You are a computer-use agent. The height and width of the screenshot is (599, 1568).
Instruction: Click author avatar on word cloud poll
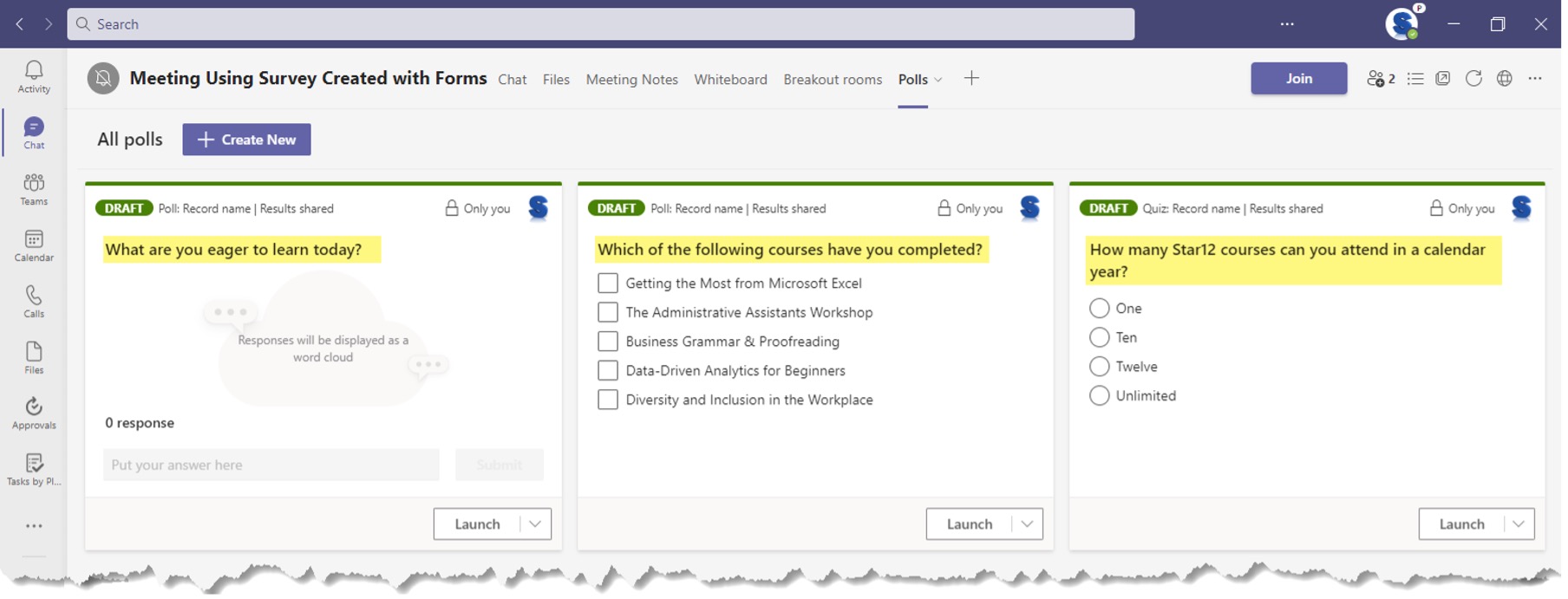pos(539,208)
